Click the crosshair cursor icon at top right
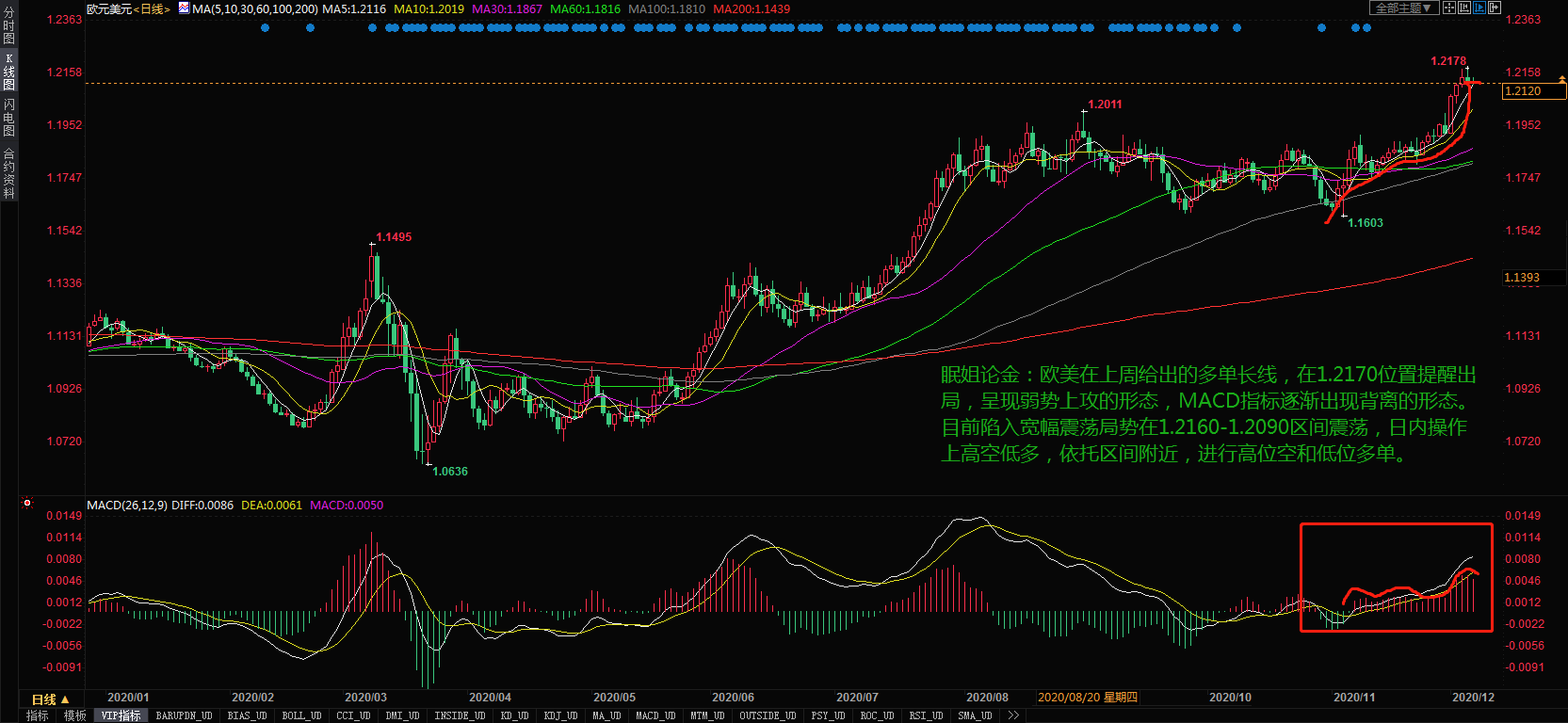 [1449, 8]
